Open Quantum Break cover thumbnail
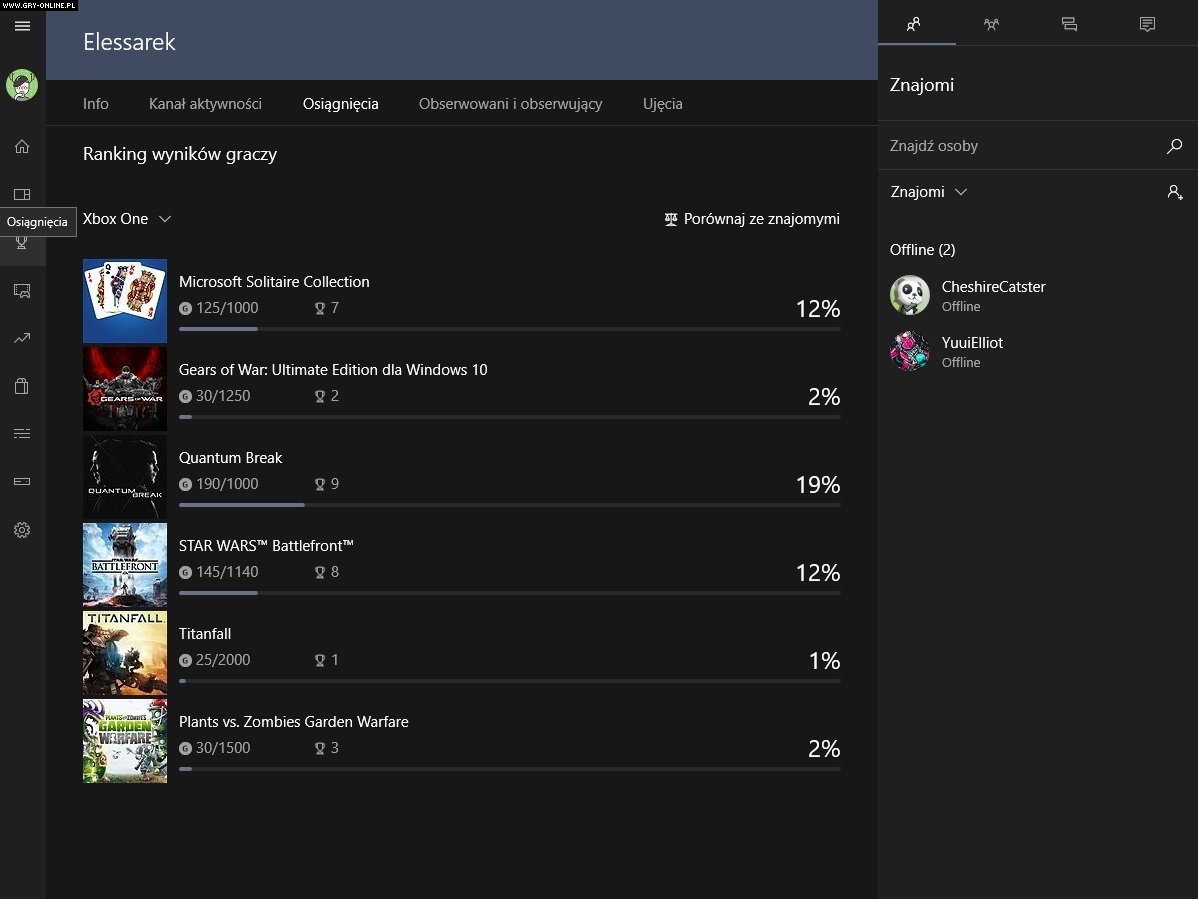 pyautogui.click(x=125, y=477)
